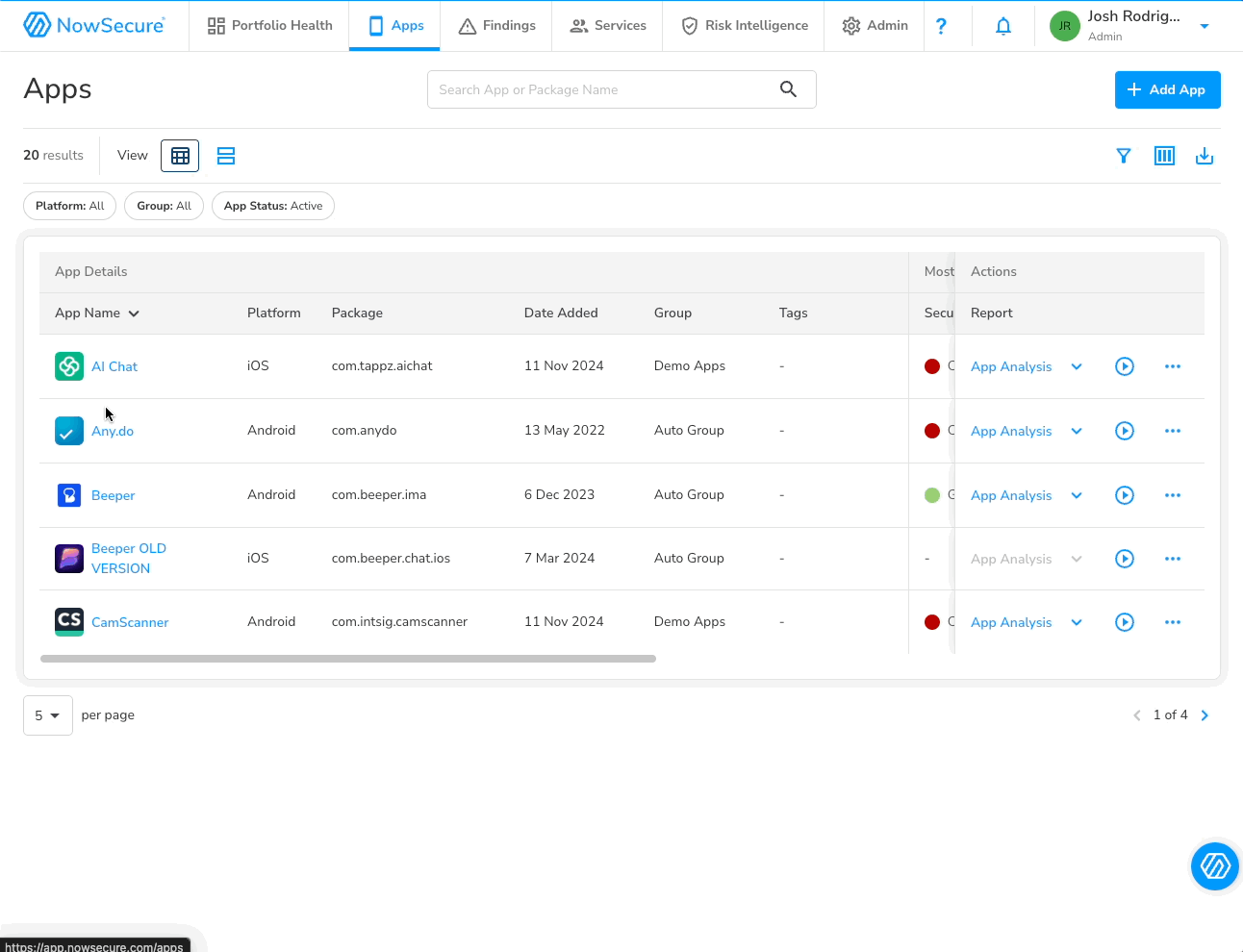This screenshot has height=952, width=1243.
Task: Open more options menu for AI Chat
Action: coord(1173,366)
